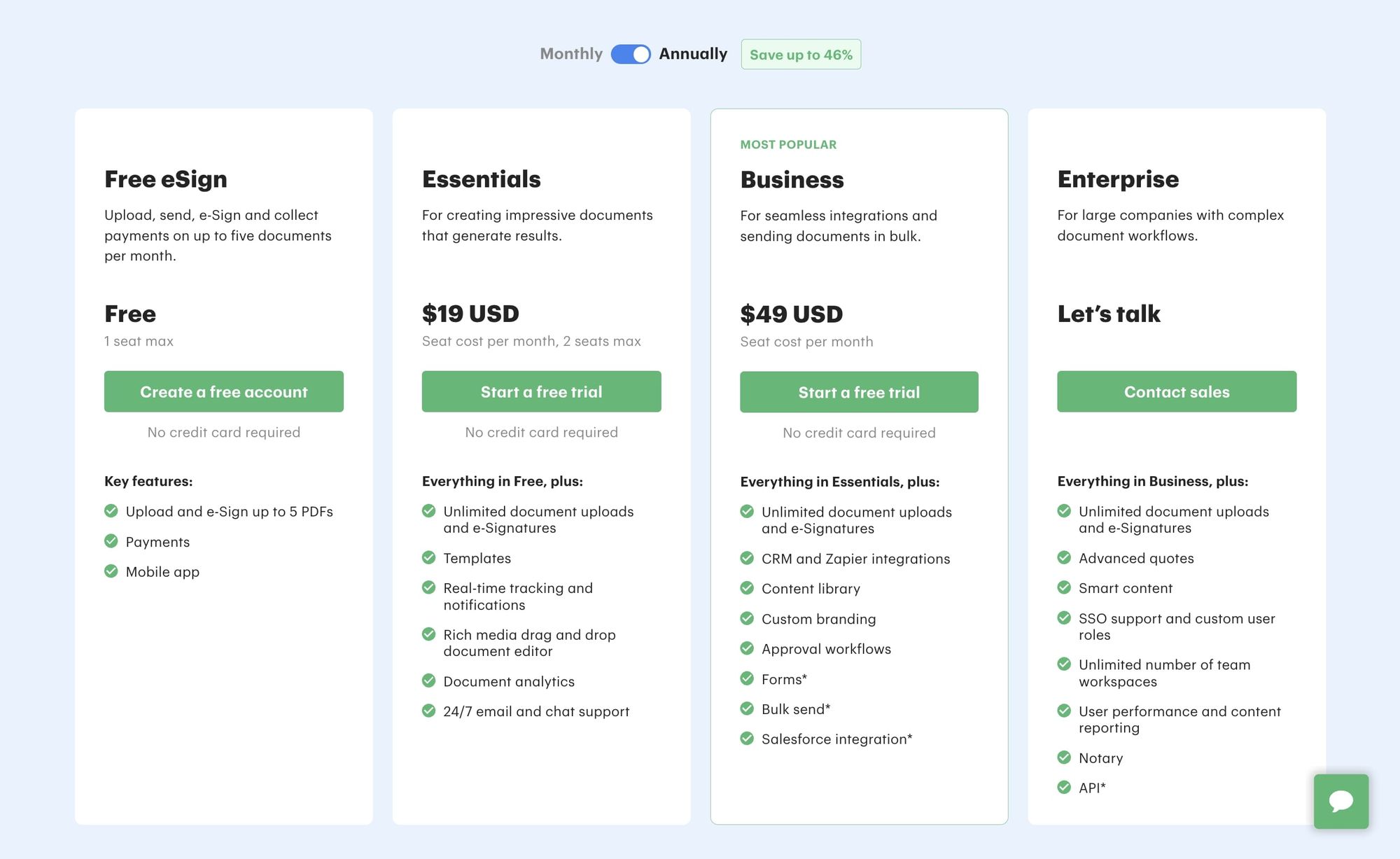Click checkmark icon beside Content library
The height and width of the screenshot is (859, 1400).
tap(747, 588)
